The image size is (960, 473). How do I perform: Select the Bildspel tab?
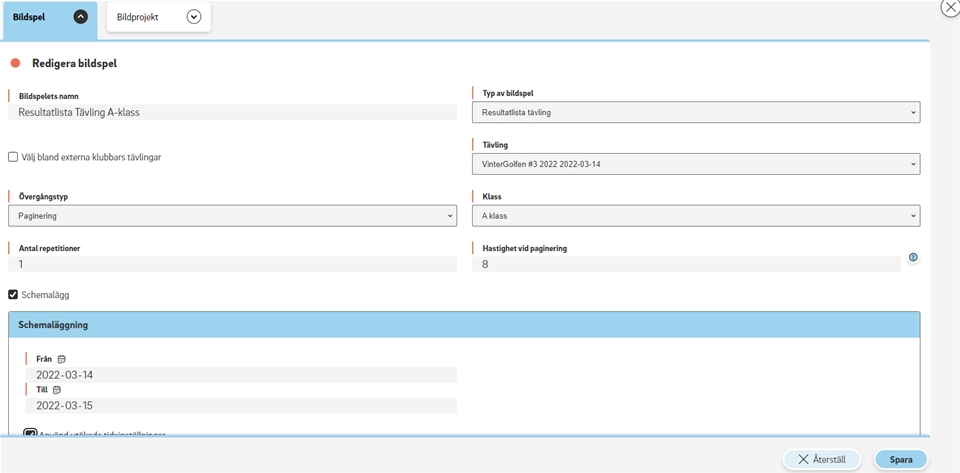click(x=30, y=17)
